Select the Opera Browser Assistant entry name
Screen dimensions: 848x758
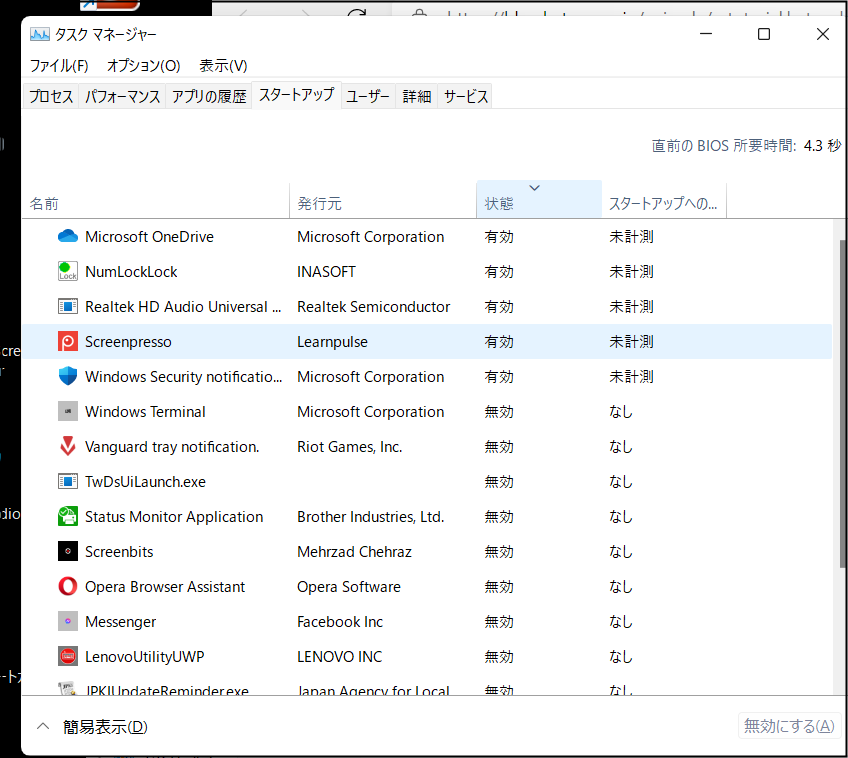[x=165, y=587]
